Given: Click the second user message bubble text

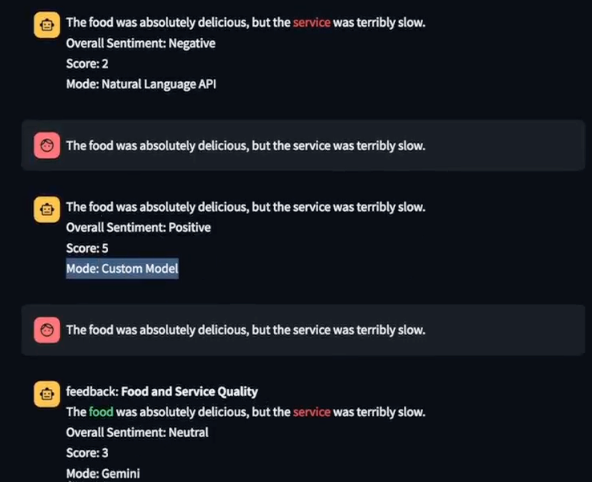Looking at the screenshot, I should point(246,330).
